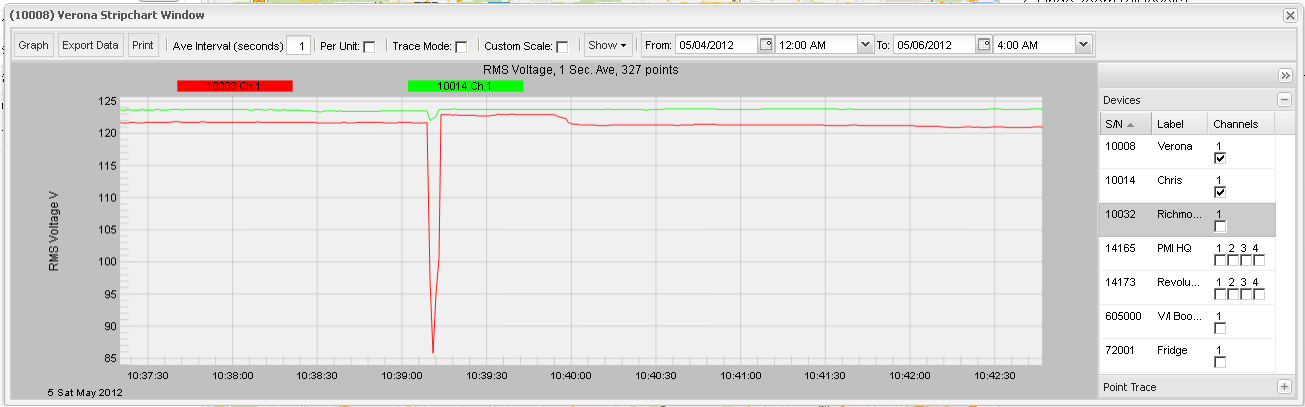Click the To date field 05/06/2012
The width and height of the screenshot is (1305, 407).
[x=934, y=45]
